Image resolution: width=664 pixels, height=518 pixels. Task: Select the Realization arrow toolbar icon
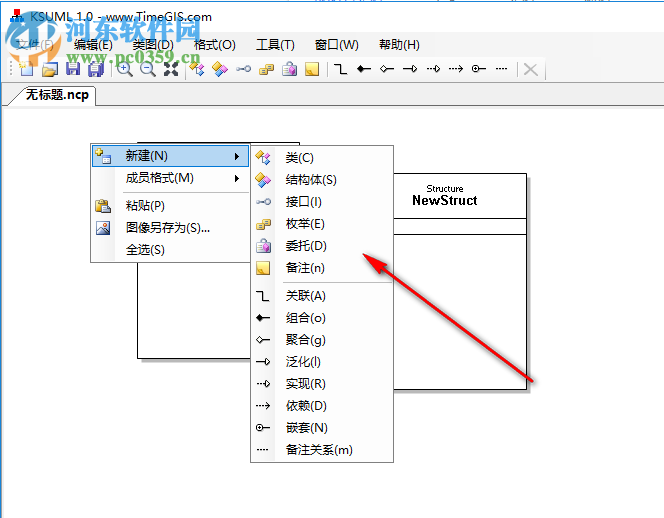point(433,69)
